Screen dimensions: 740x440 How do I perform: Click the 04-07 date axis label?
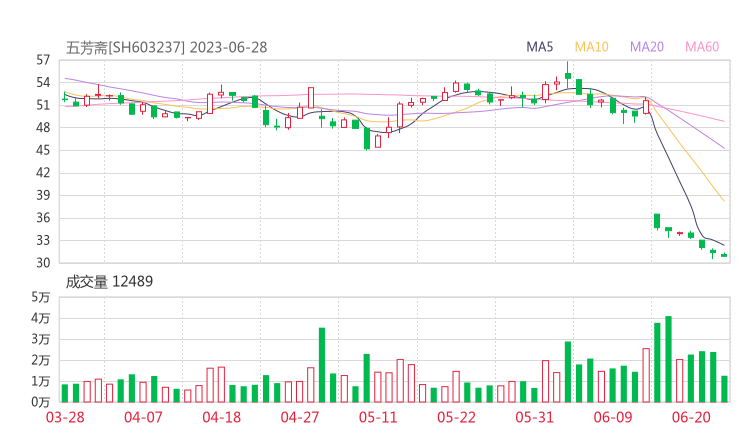(x=143, y=417)
